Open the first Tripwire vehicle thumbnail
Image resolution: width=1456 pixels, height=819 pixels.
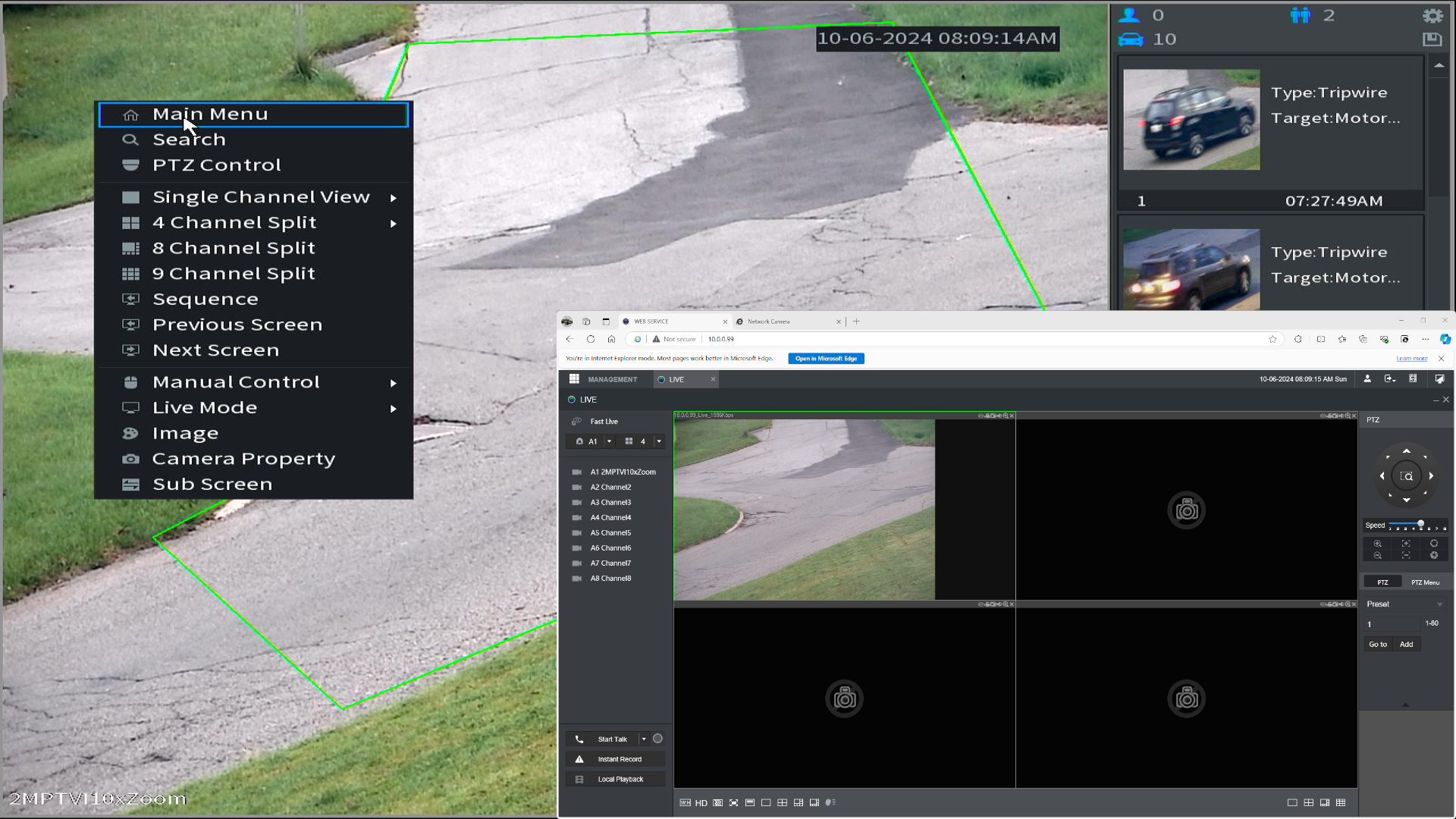1191,120
